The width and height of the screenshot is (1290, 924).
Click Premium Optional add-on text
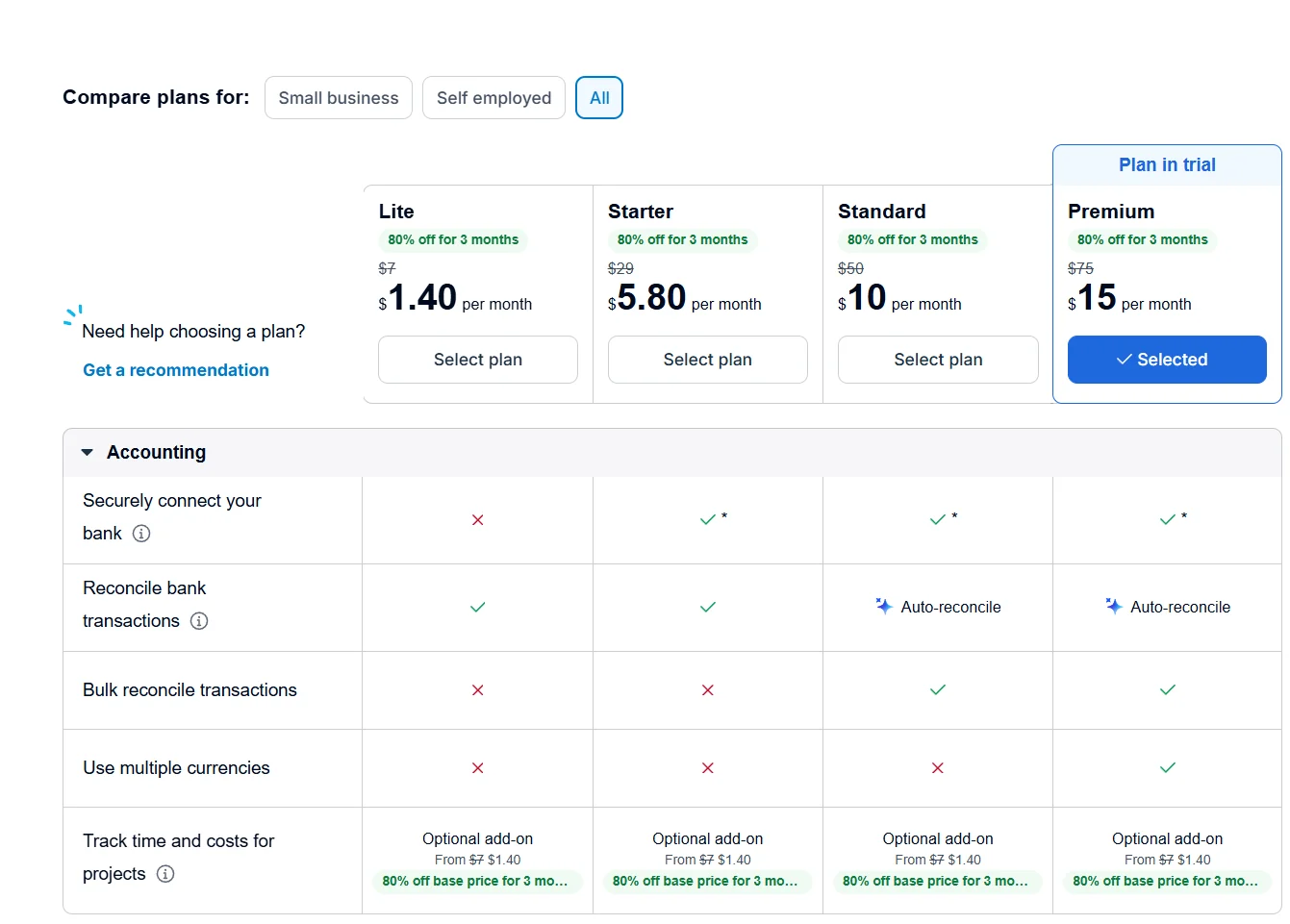pos(1168,838)
